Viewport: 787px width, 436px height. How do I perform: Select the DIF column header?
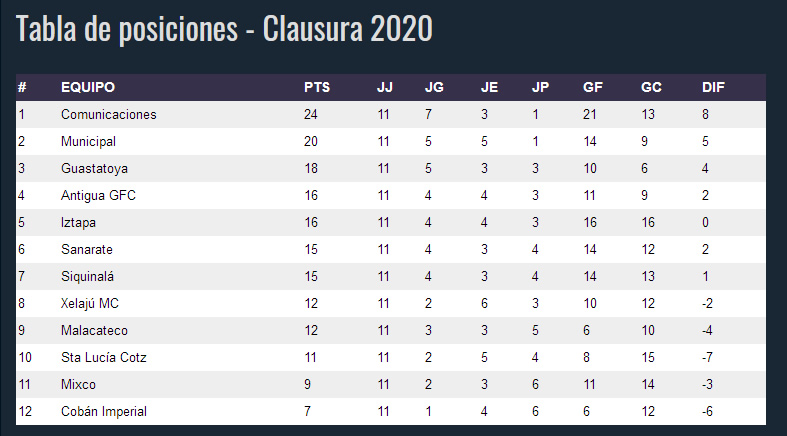[713, 87]
